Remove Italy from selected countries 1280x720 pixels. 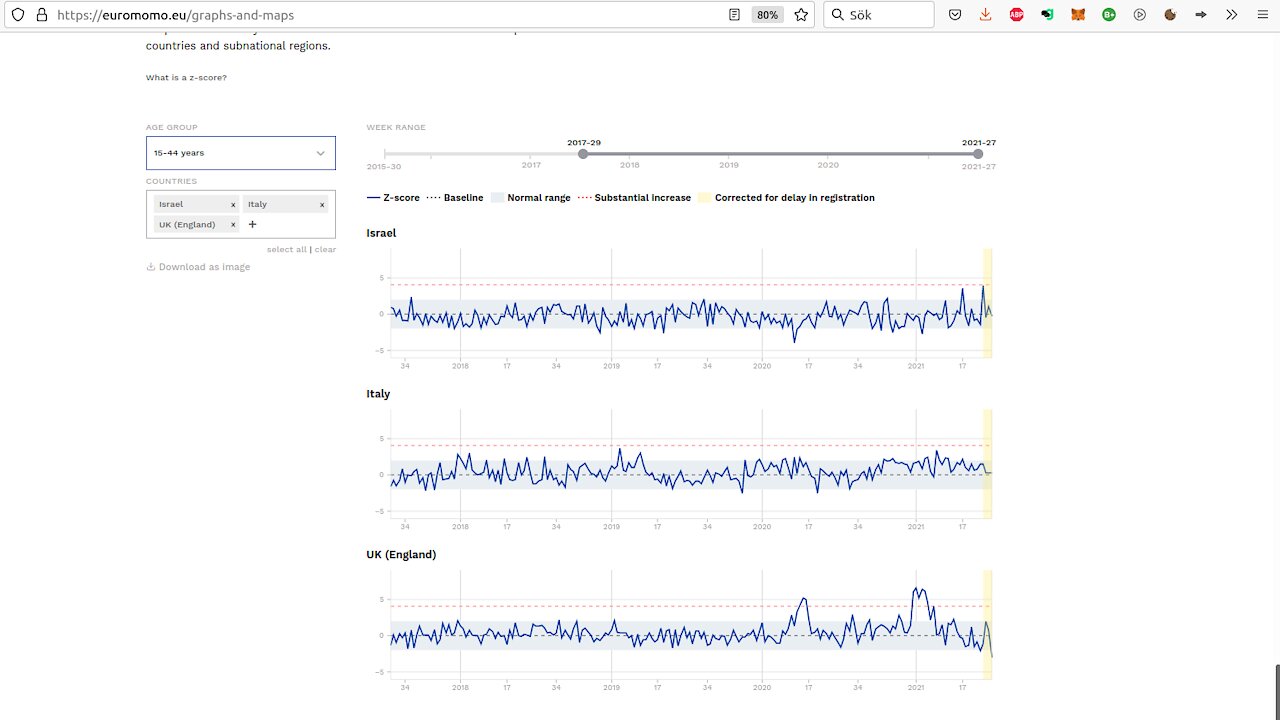coord(322,204)
